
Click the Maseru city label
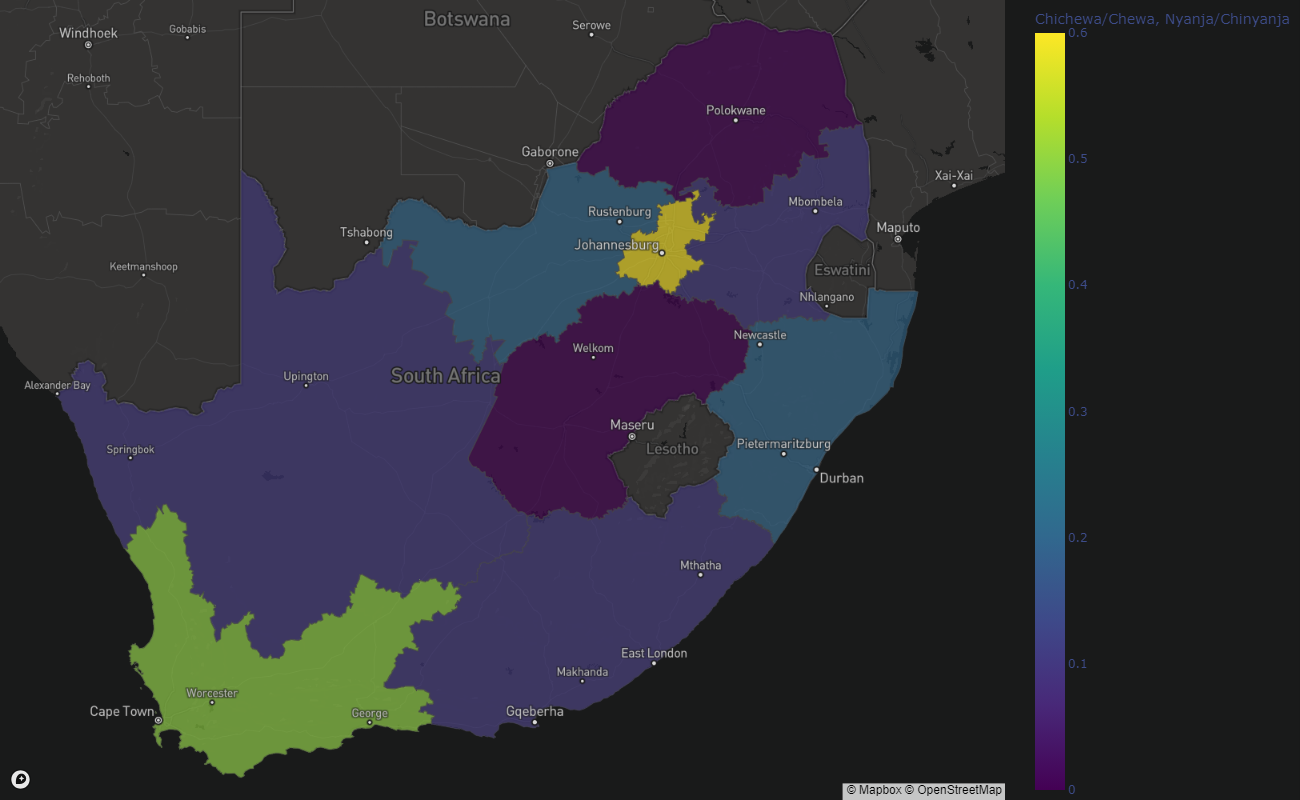pos(632,425)
